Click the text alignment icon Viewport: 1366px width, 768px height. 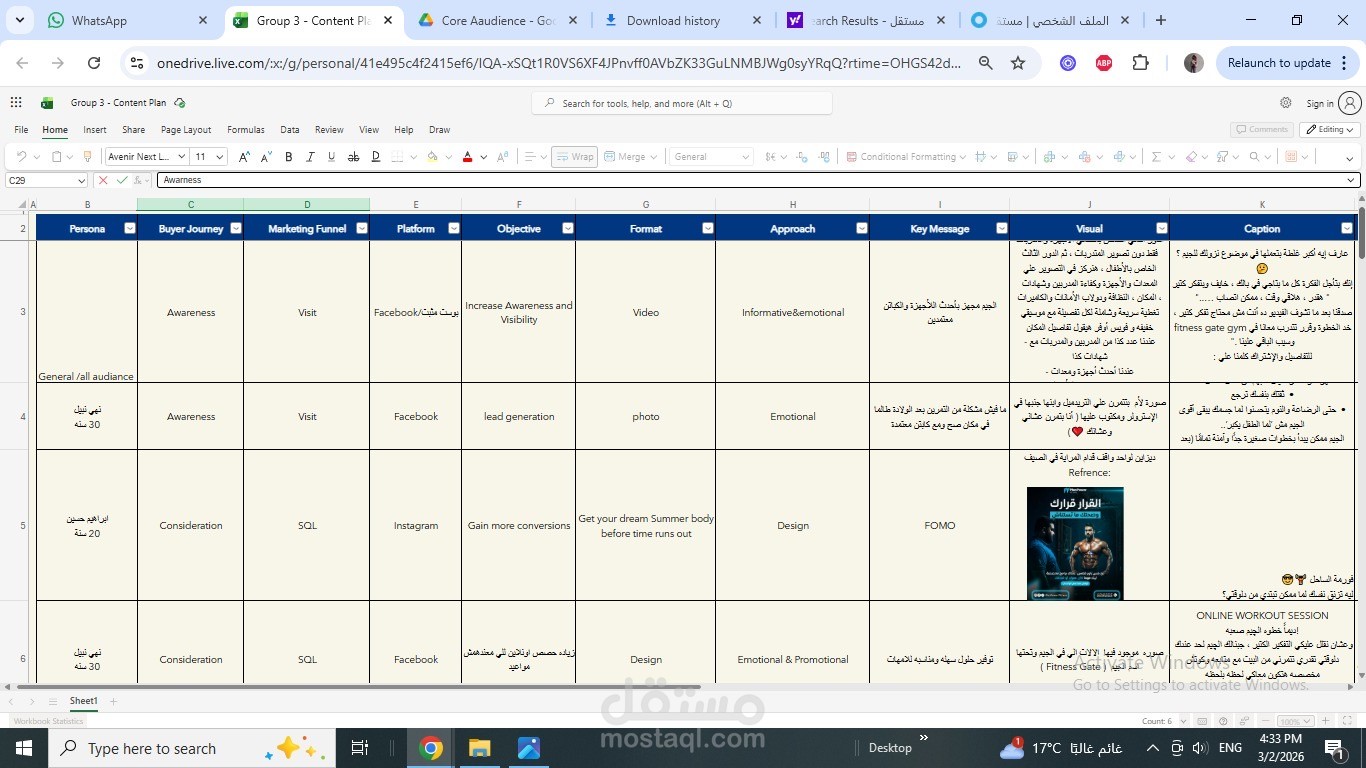click(530, 156)
